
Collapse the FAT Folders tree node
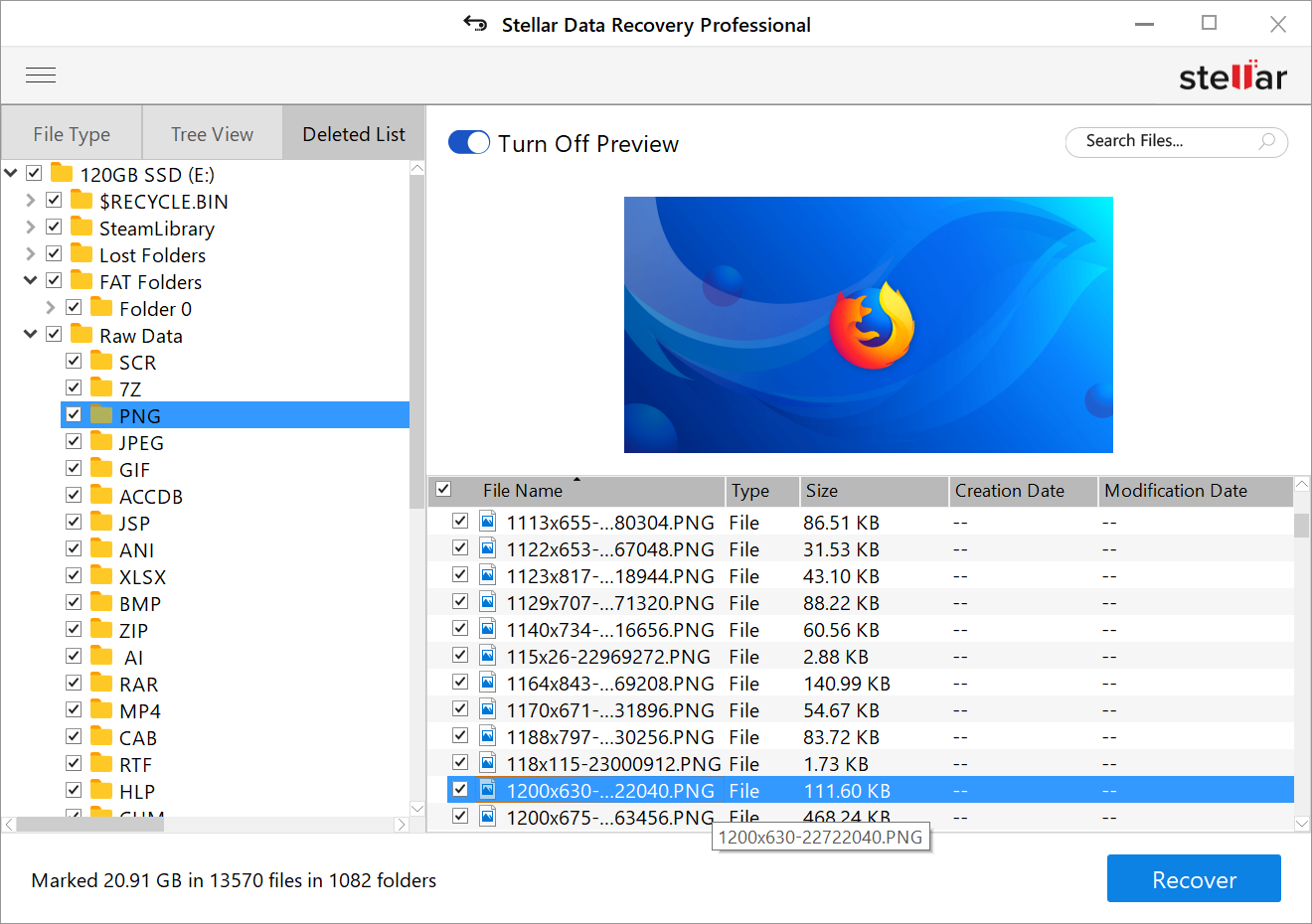pyautogui.click(x=31, y=281)
